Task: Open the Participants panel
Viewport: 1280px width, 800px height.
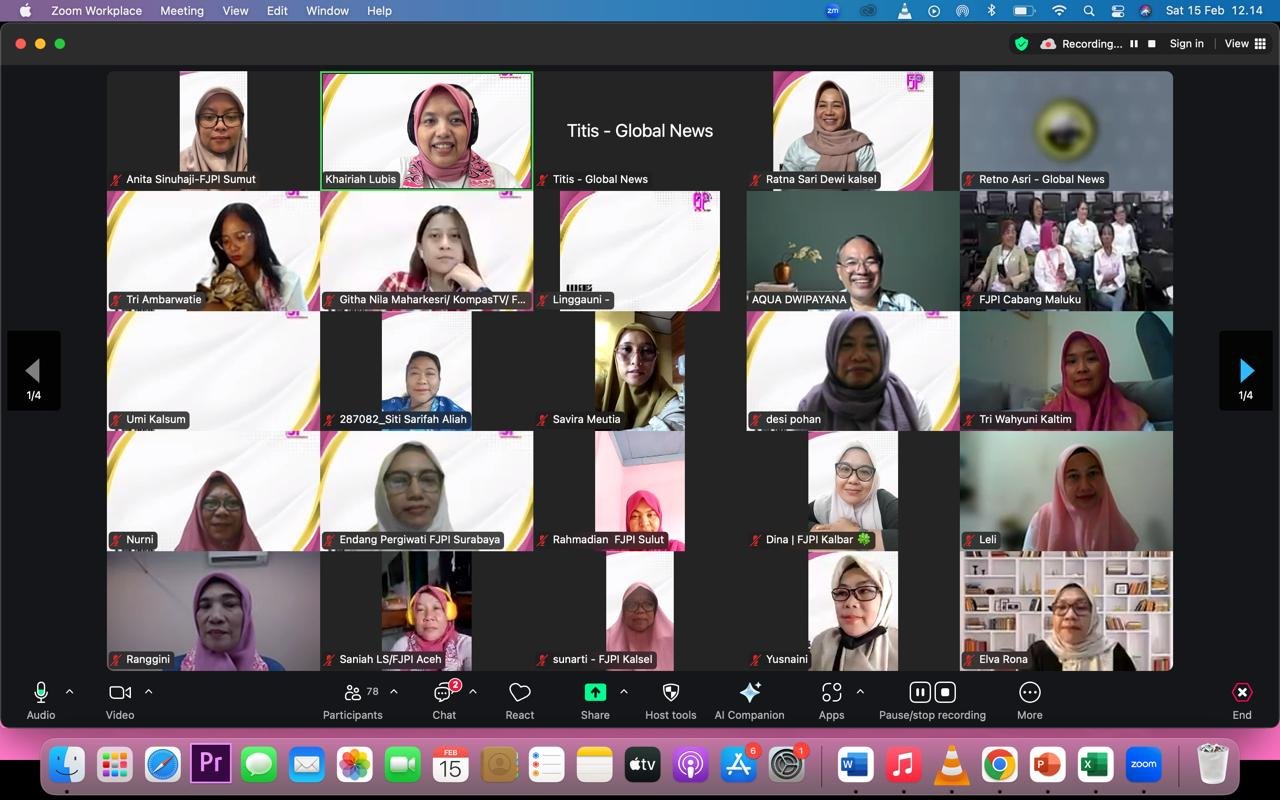Action: click(x=353, y=700)
